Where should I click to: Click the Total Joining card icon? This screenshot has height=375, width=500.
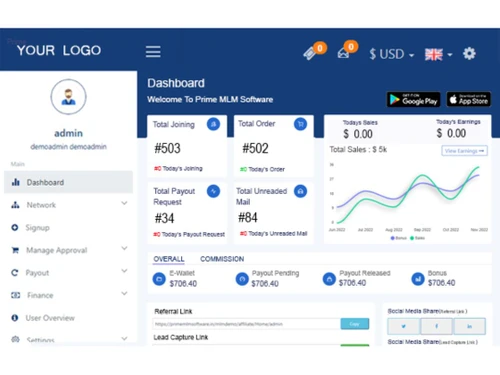click(x=213, y=124)
